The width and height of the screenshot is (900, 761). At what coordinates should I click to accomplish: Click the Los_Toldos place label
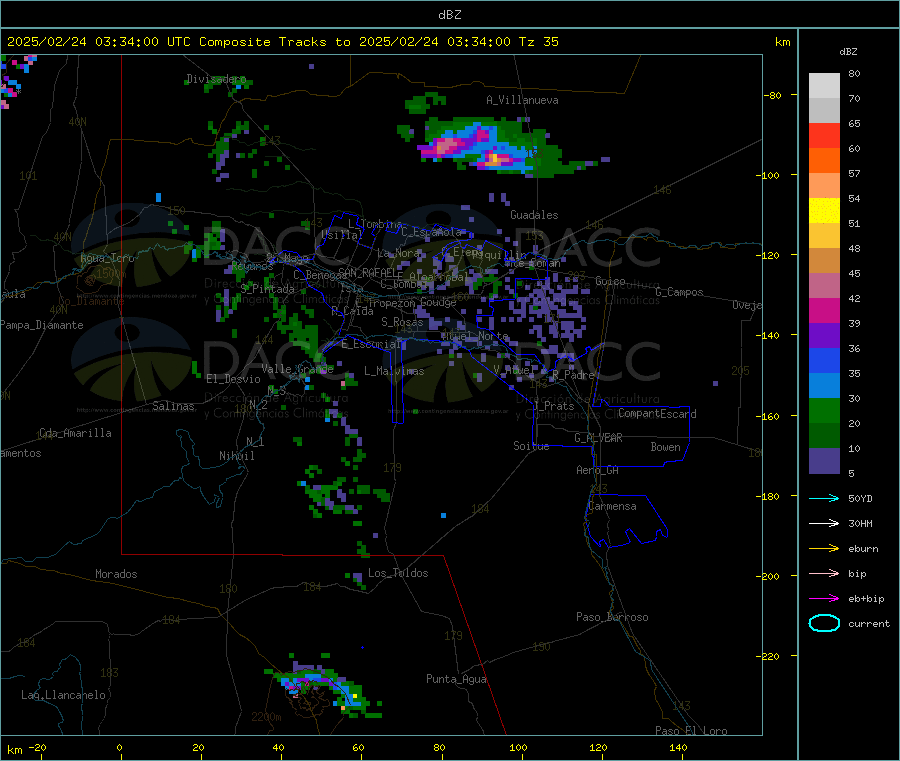click(398, 573)
